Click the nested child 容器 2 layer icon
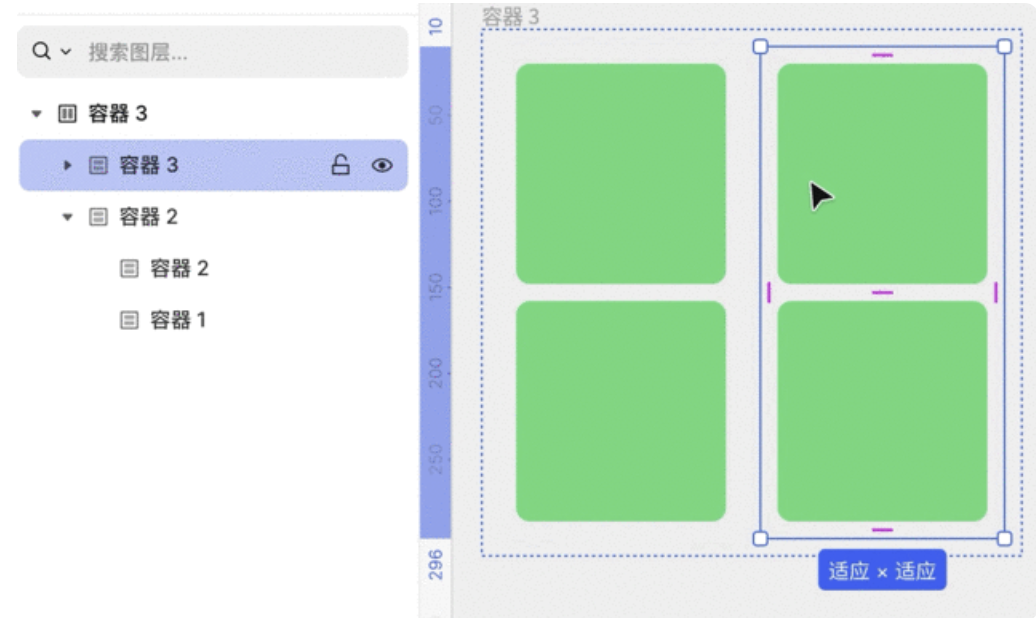This screenshot has height=618, width=1036. point(129,269)
